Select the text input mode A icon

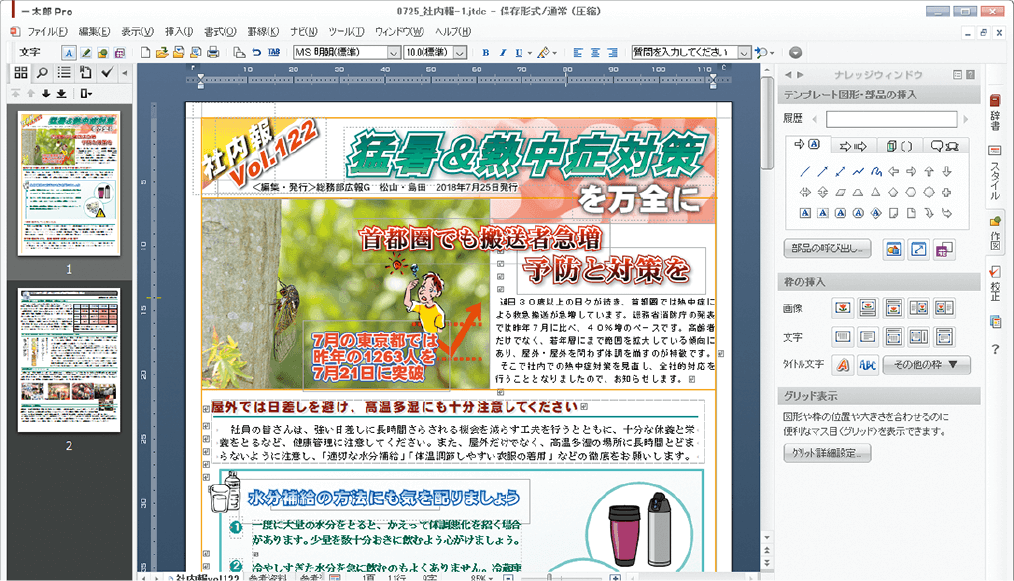(x=69, y=52)
